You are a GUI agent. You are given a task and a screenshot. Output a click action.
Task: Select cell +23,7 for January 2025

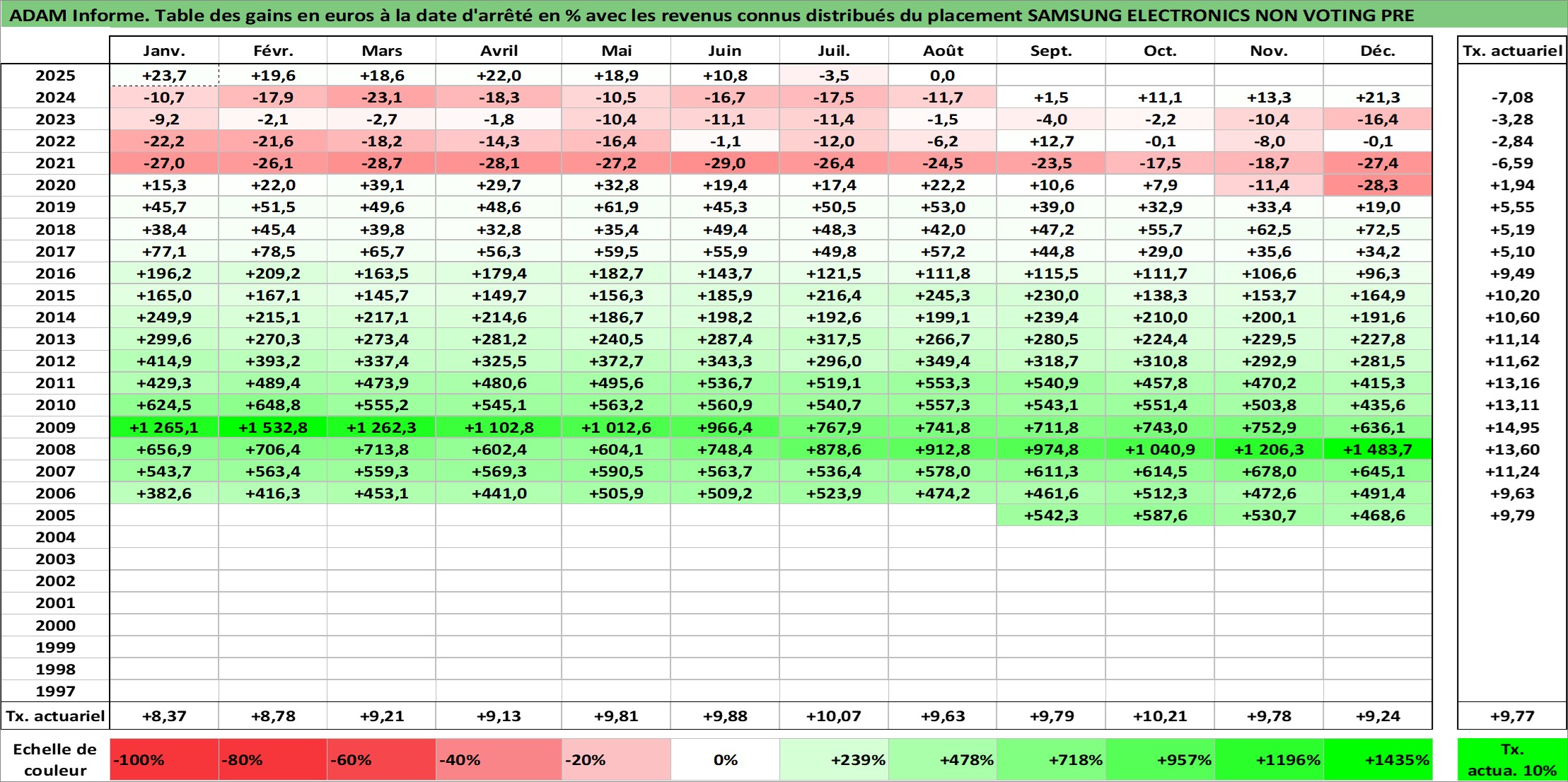164,76
